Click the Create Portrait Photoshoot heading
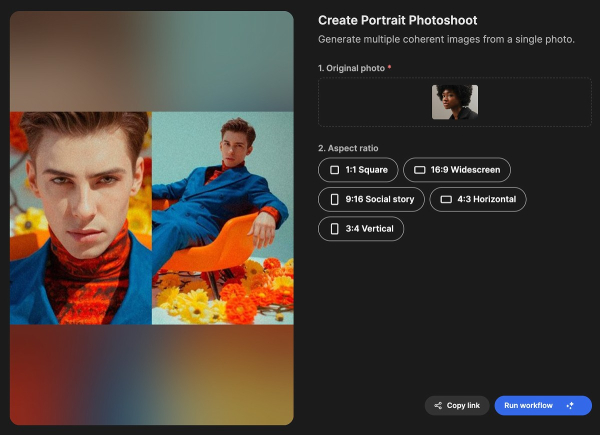The image size is (600, 435). click(398, 20)
